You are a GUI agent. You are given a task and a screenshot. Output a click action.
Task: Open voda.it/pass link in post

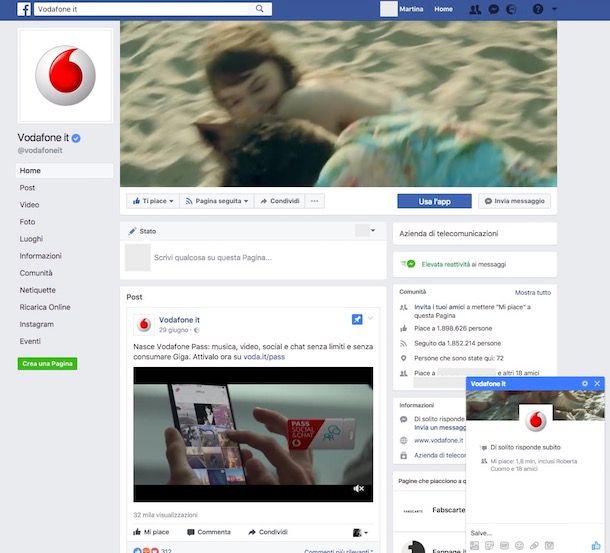[x=264, y=357]
